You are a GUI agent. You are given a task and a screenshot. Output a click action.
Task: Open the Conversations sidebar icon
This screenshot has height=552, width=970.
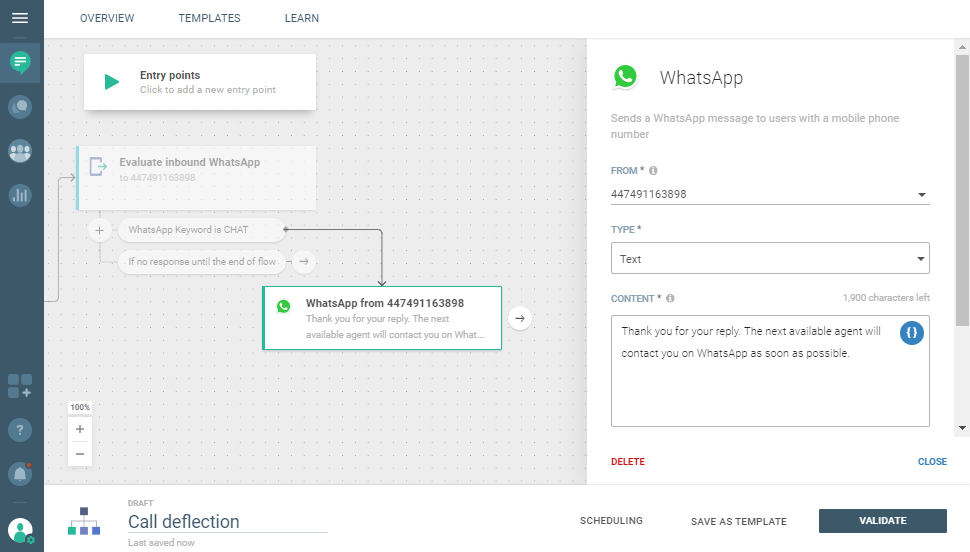click(x=20, y=107)
